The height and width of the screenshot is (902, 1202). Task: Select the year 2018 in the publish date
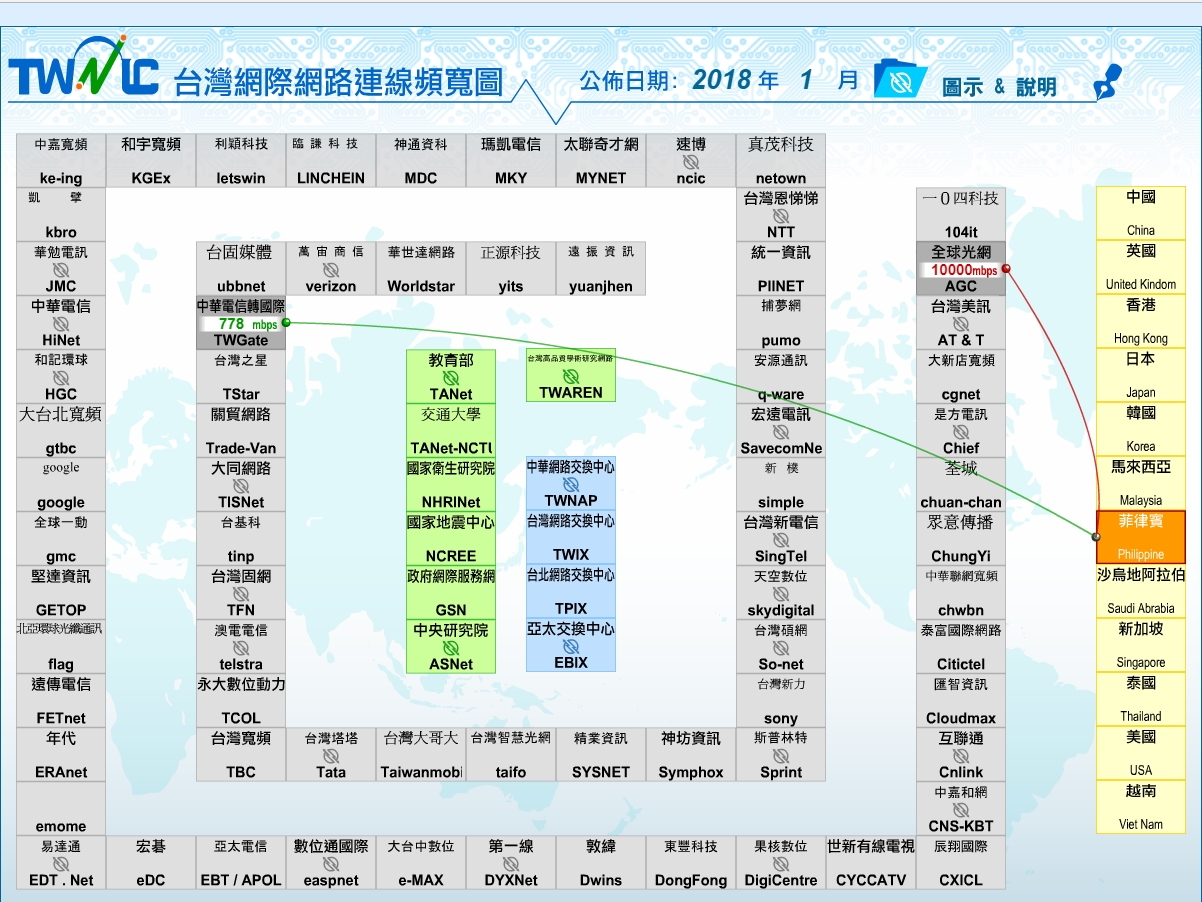tap(721, 80)
